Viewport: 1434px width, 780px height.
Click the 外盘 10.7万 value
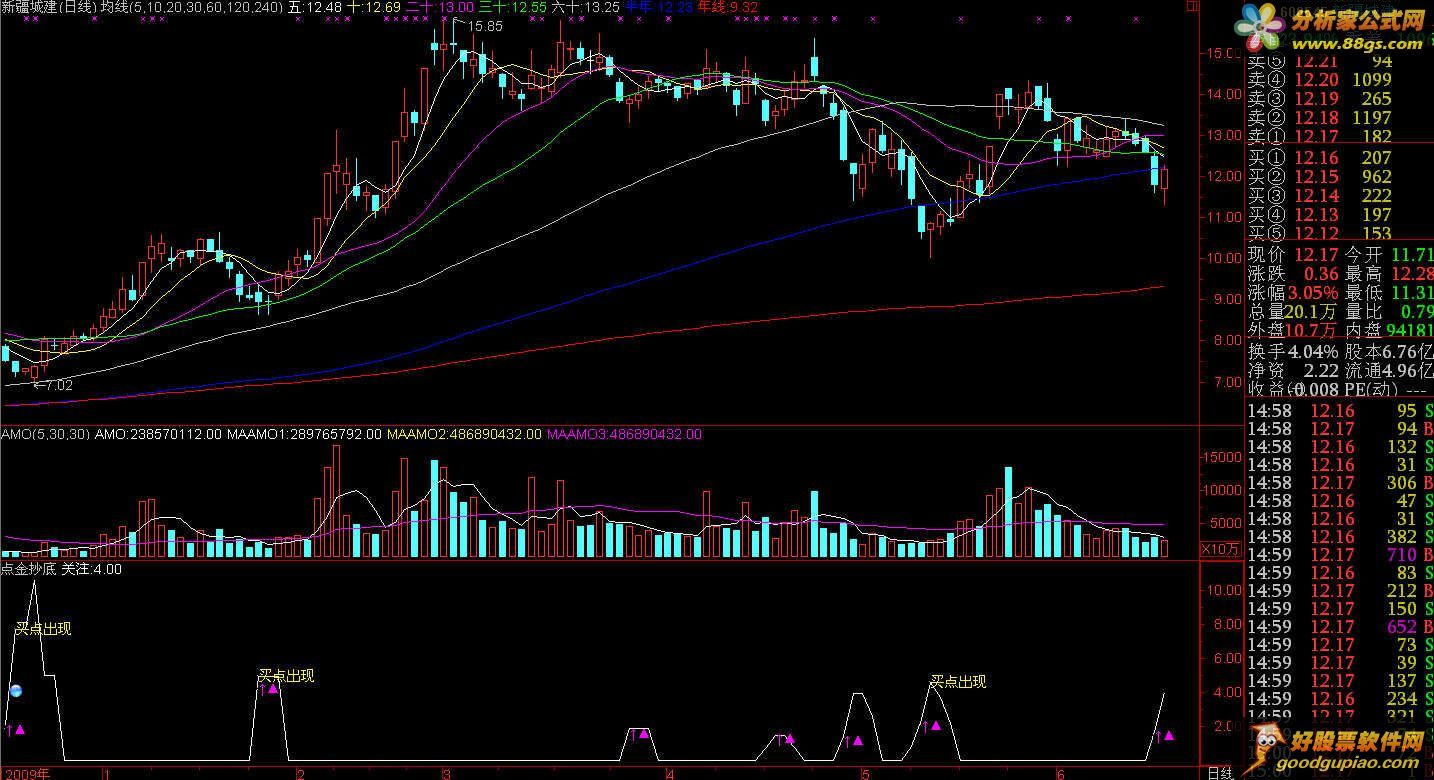click(x=1313, y=331)
